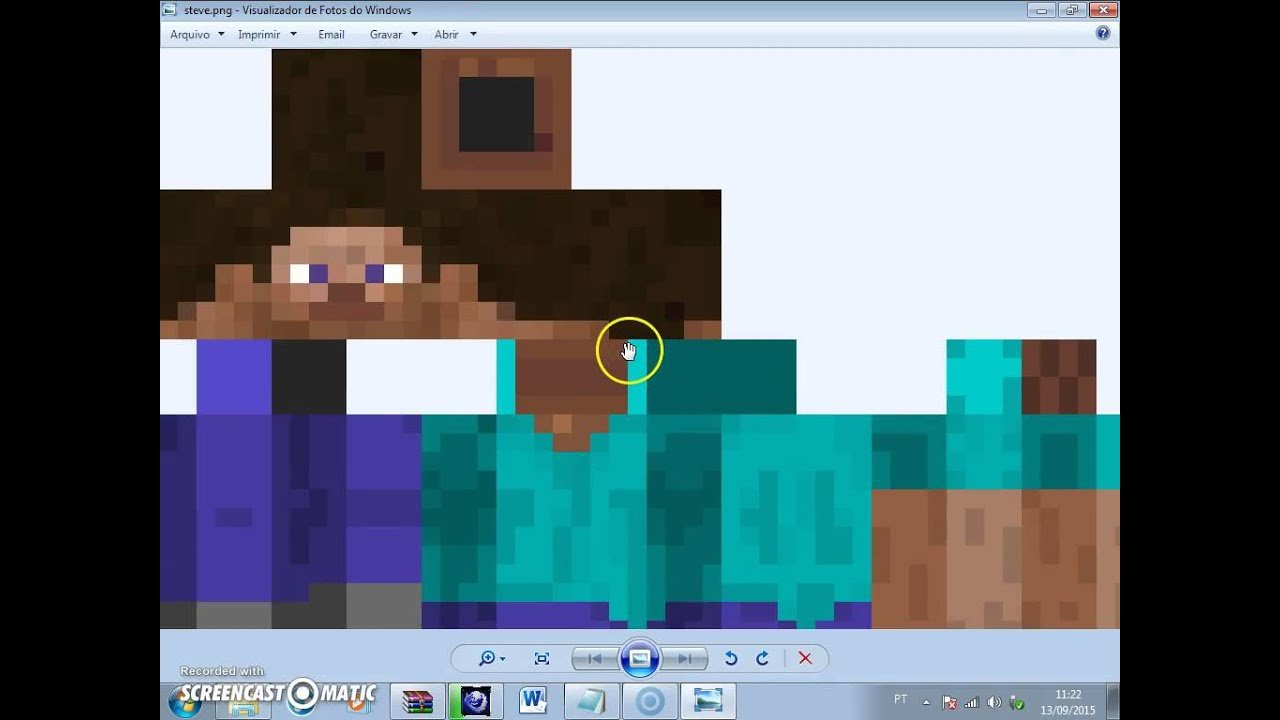This screenshot has height=720, width=1280.
Task: Expand the Imprimir dropdown
Action: click(266, 34)
